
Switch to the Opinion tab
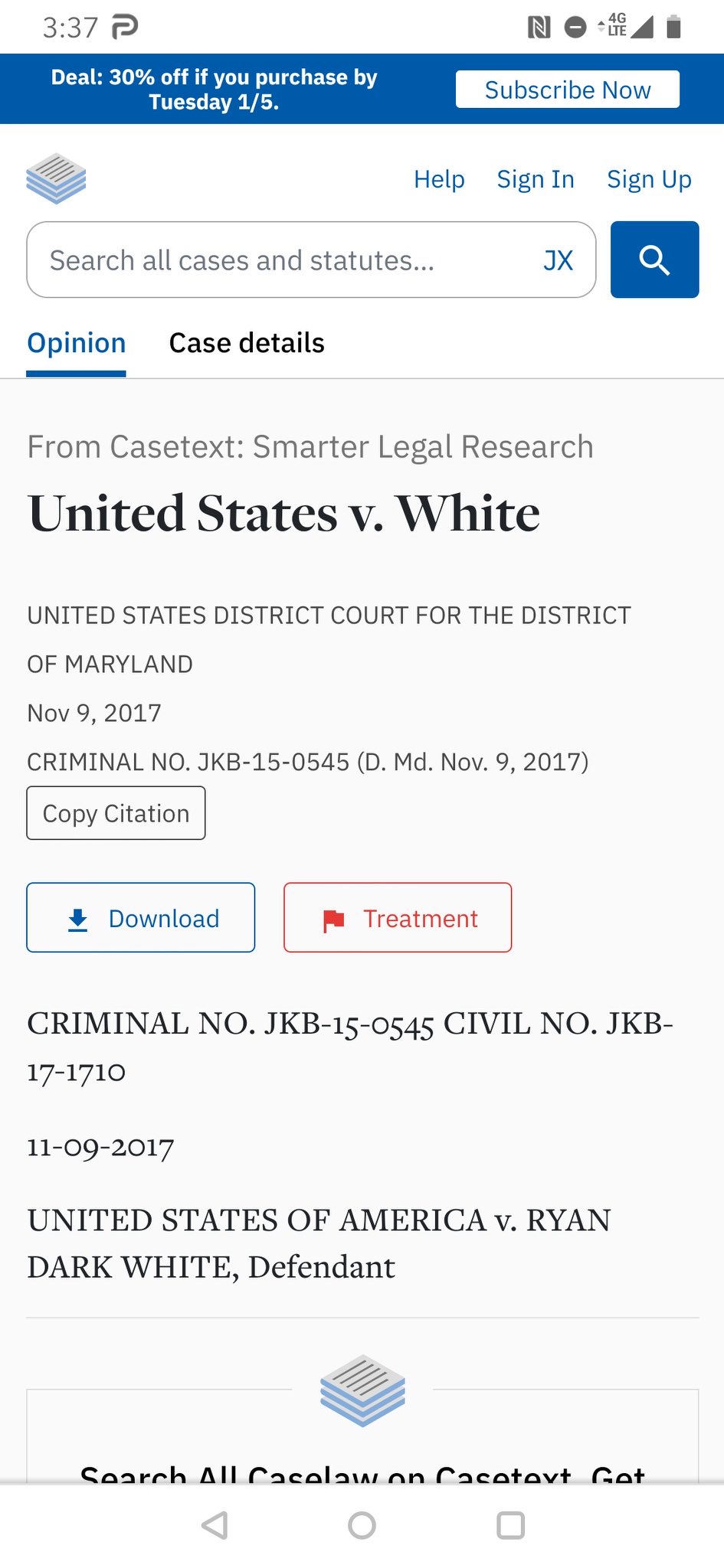tap(77, 343)
